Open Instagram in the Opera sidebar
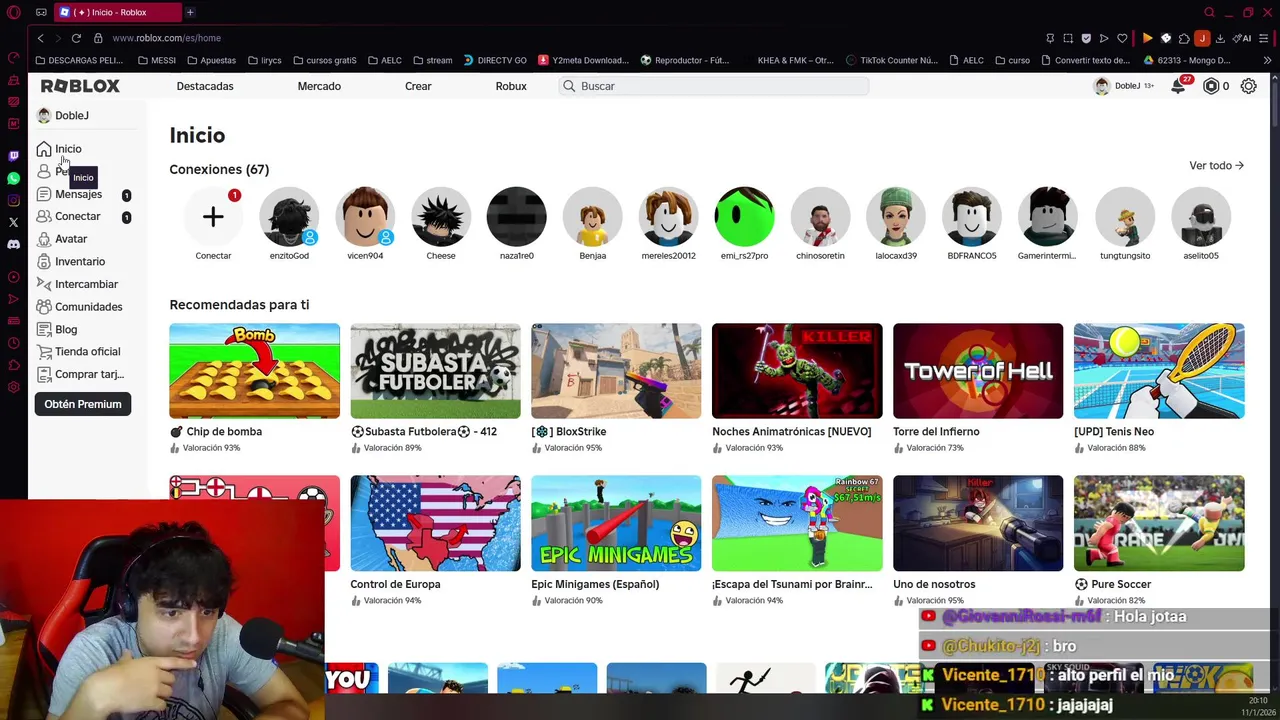This screenshot has height=720, width=1280. (x=13, y=200)
